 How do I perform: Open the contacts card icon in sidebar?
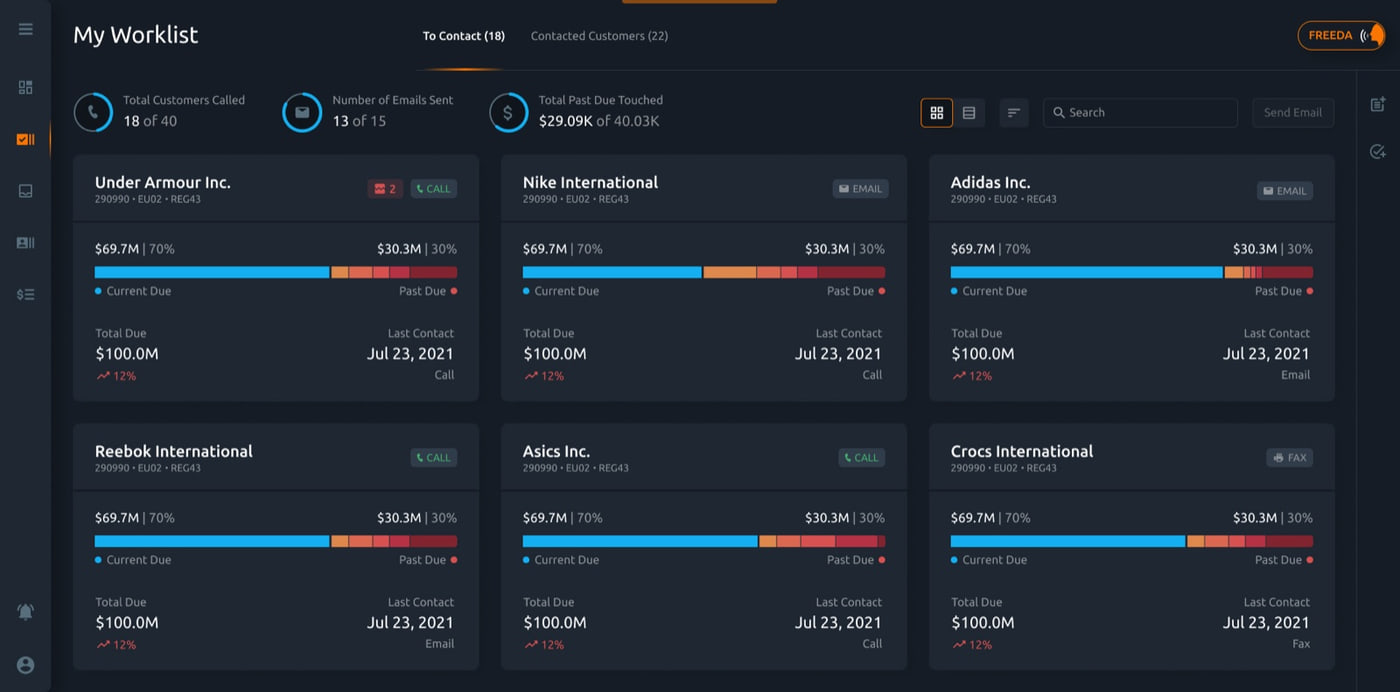point(26,242)
